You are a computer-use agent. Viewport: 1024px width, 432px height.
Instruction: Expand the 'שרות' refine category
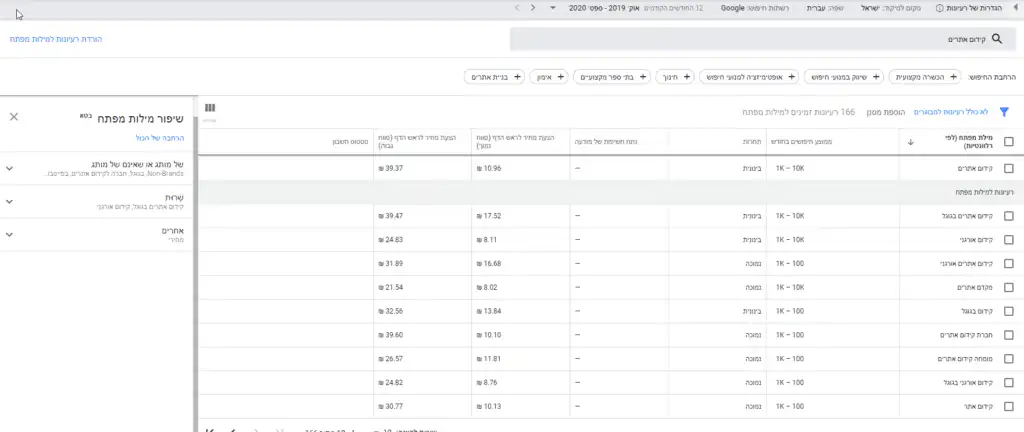pos(9,202)
